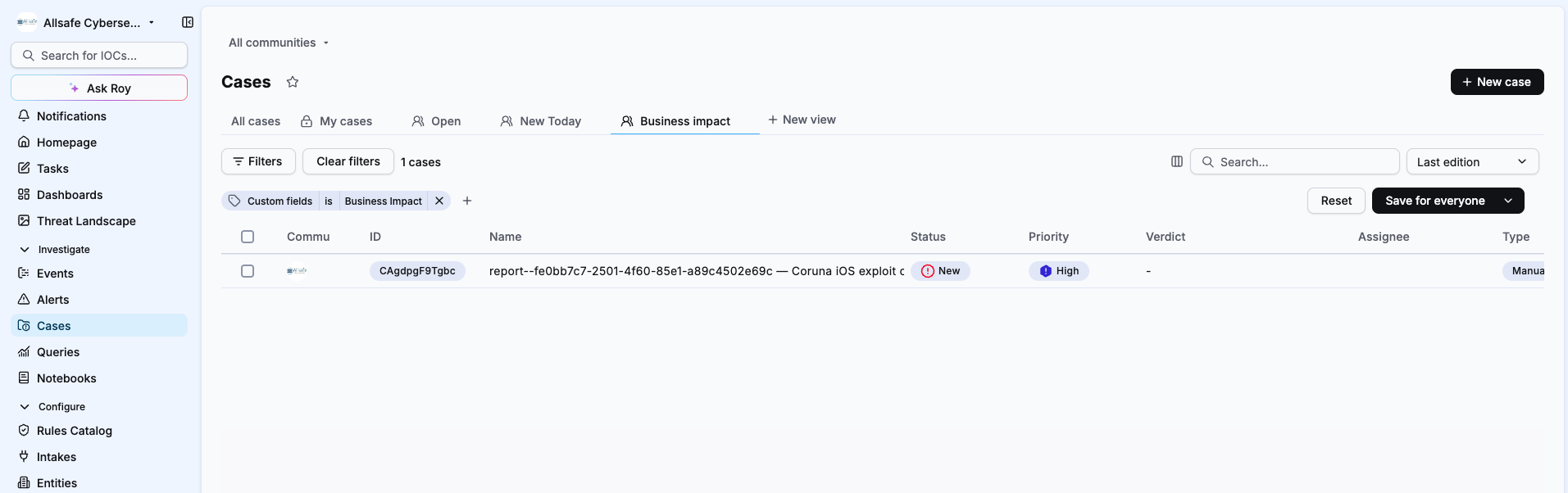Open Notebooks icon

[x=24, y=378]
